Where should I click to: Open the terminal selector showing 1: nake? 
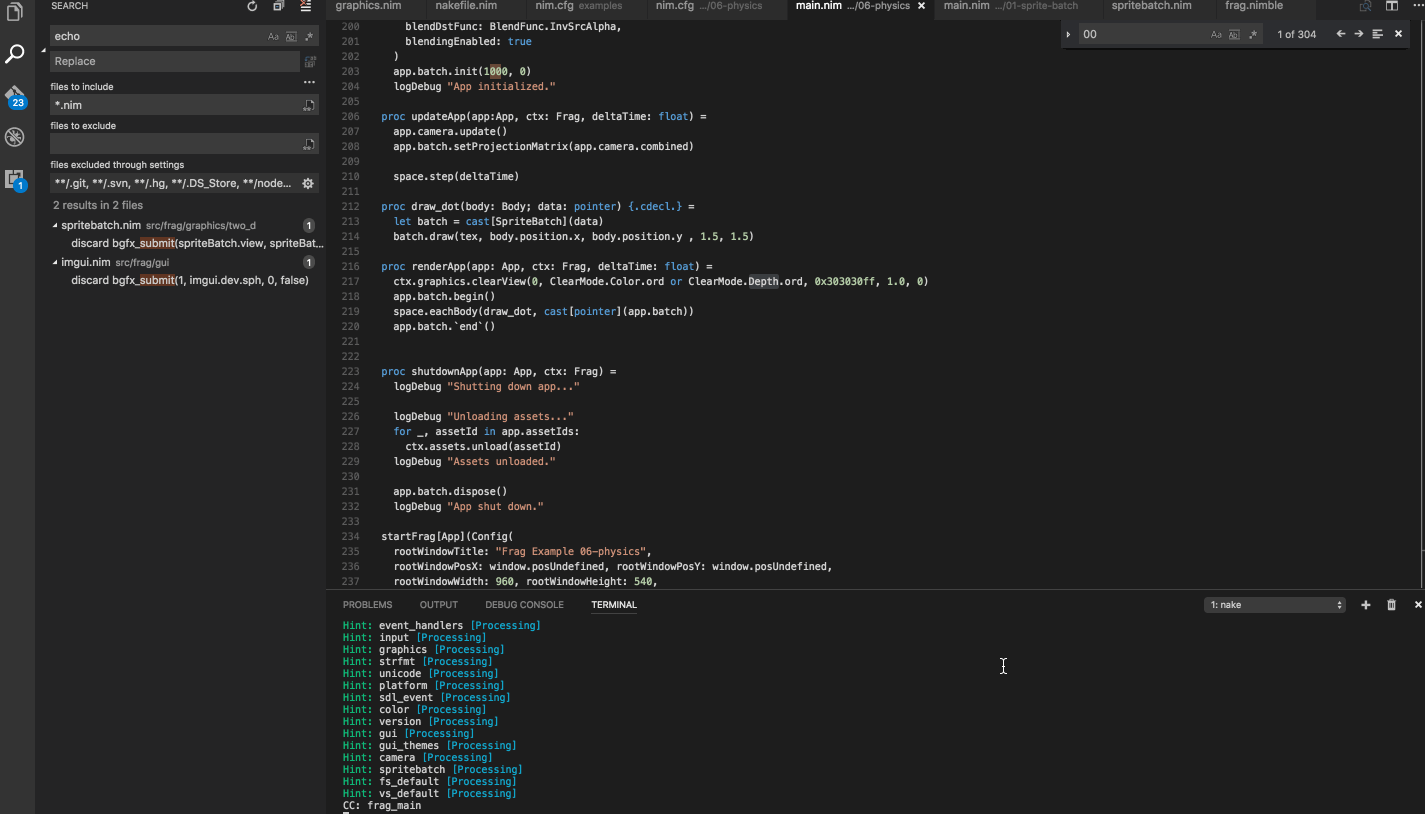point(1274,604)
